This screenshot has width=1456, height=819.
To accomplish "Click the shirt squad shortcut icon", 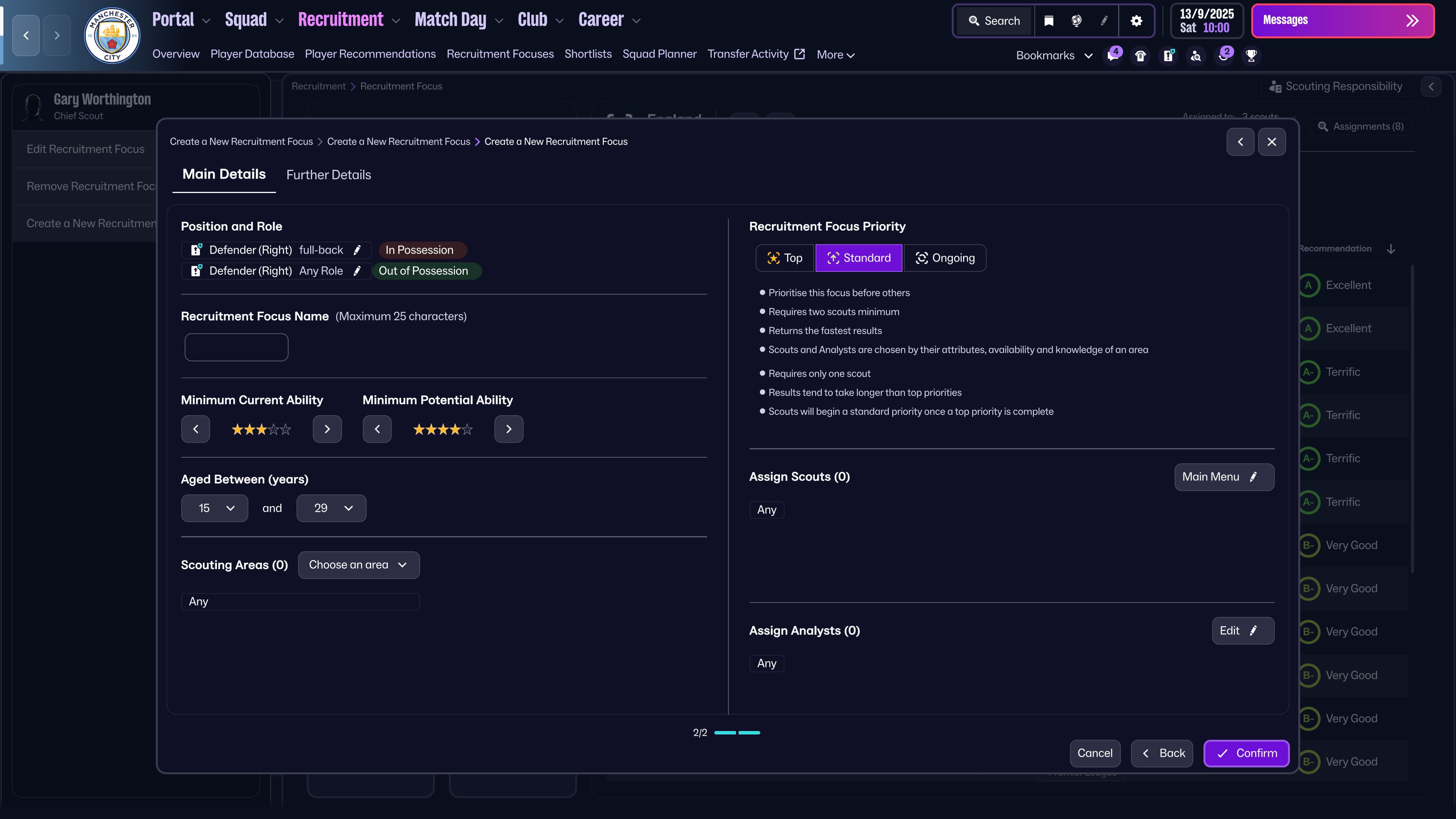I will tap(1140, 55).
